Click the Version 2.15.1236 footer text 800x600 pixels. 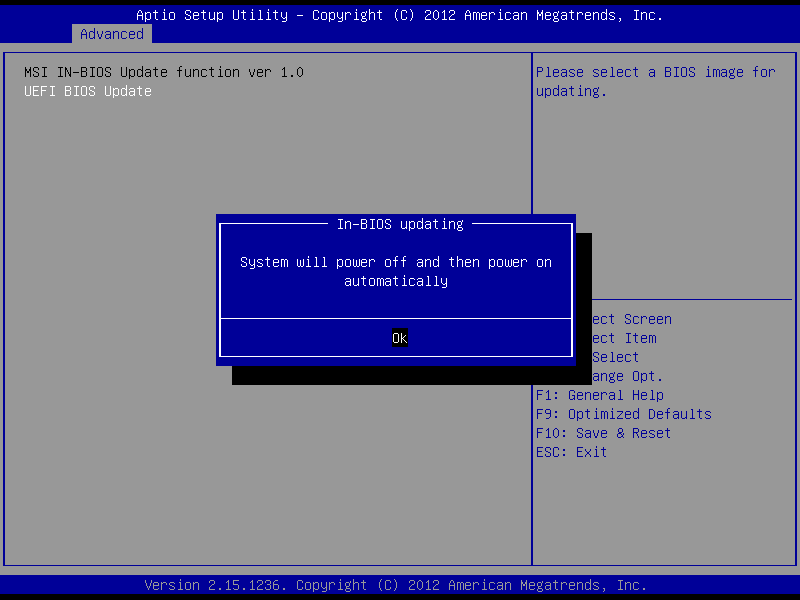395,585
